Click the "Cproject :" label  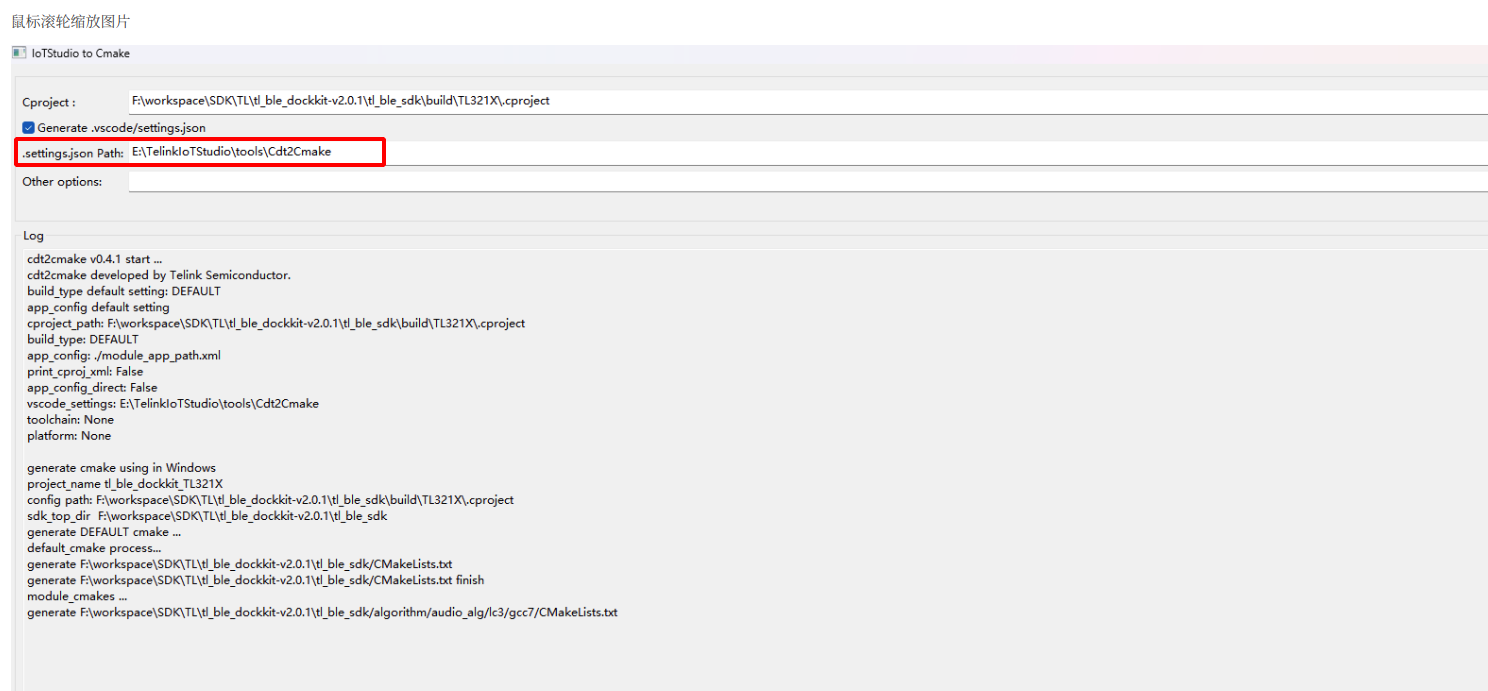point(49,102)
